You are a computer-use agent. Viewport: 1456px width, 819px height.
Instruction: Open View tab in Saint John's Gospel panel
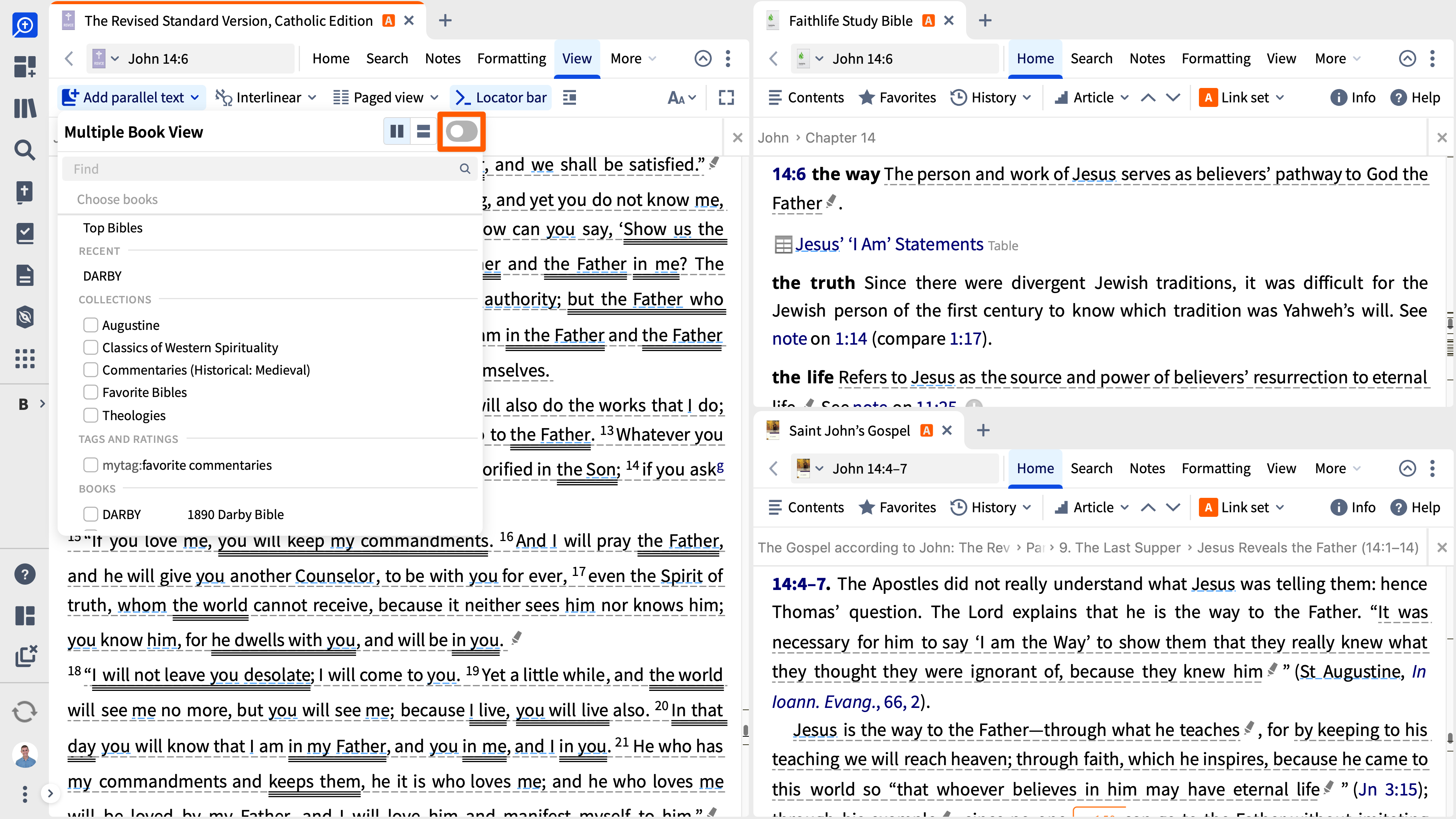[x=1281, y=469]
